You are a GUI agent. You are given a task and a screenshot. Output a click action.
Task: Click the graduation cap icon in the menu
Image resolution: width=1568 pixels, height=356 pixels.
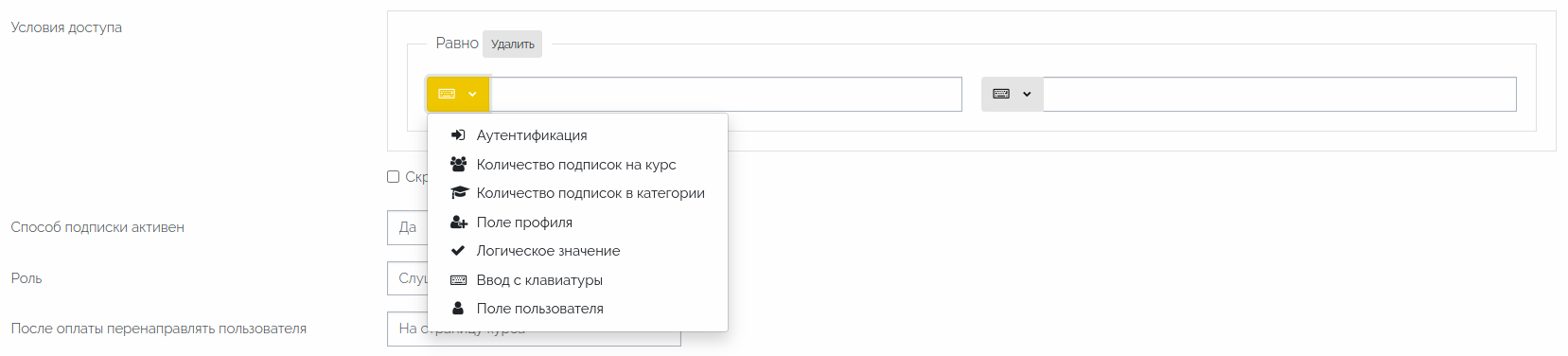click(x=459, y=193)
